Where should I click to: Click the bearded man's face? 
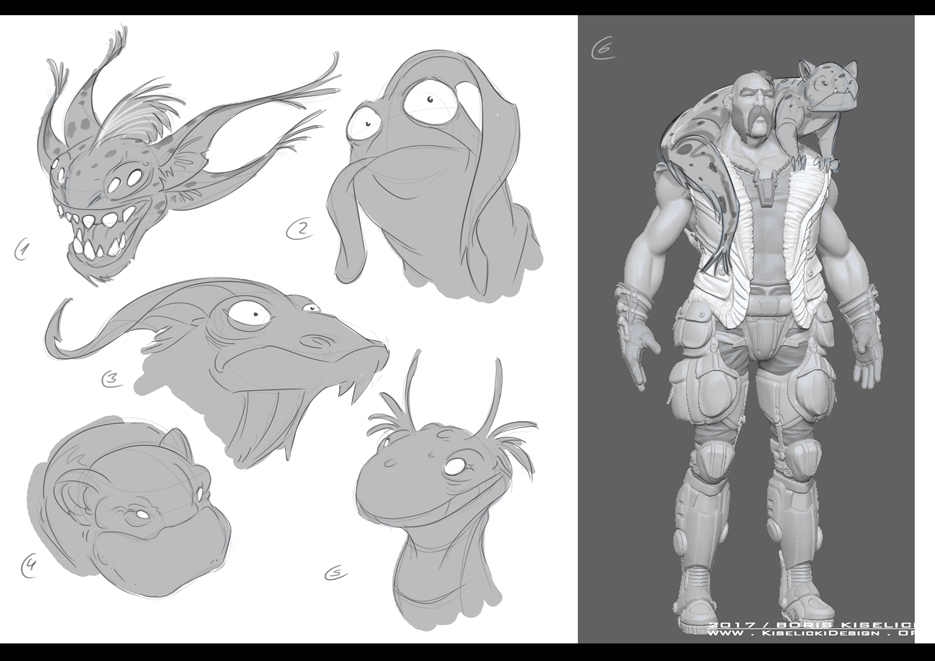pos(754,107)
